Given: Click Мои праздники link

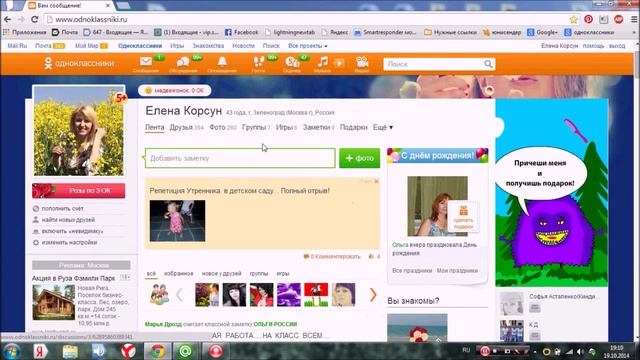Looking at the screenshot, I should [x=457, y=271].
